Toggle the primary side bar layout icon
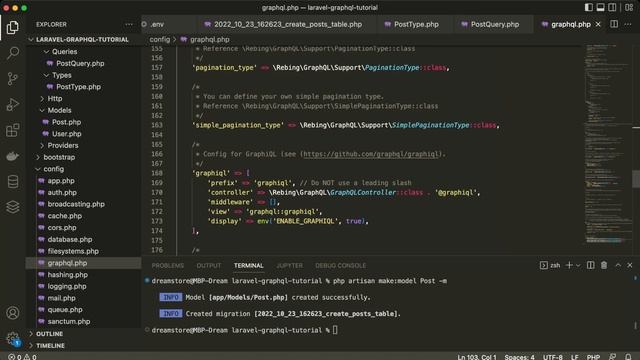 click(x=588, y=7)
